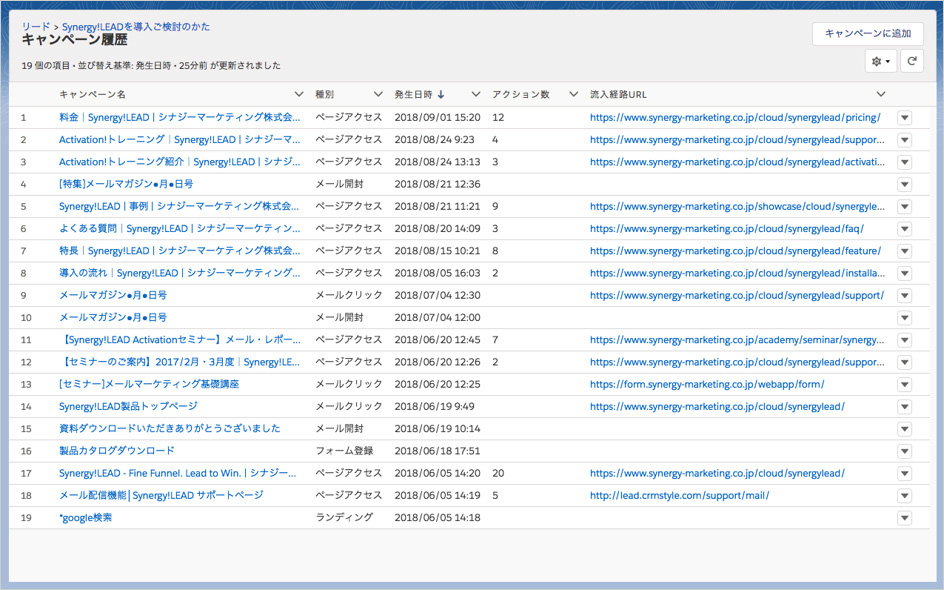The width and height of the screenshot is (944, 590).
Task: Open row actions for row 18 メール配信機能
Action: (x=904, y=496)
